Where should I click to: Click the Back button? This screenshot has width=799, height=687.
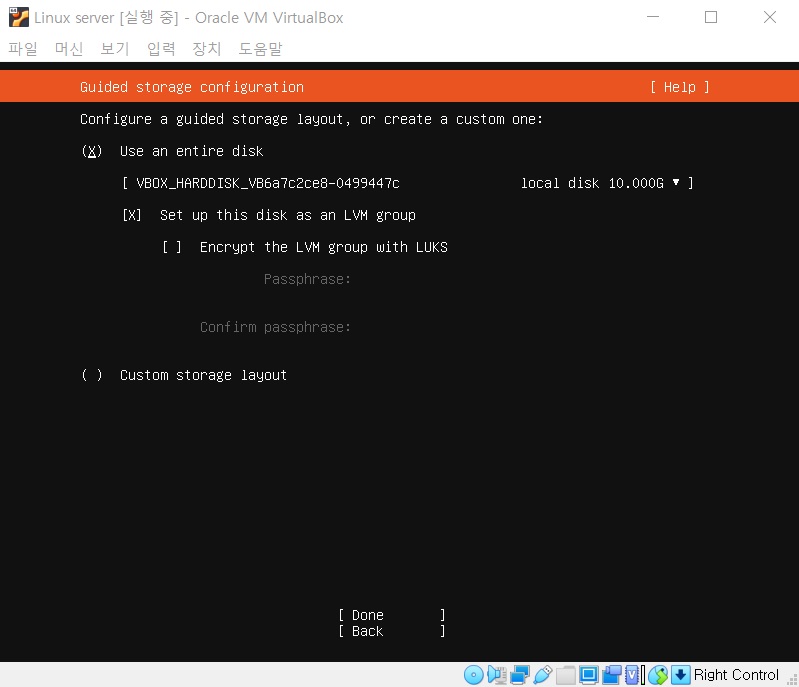click(x=392, y=631)
